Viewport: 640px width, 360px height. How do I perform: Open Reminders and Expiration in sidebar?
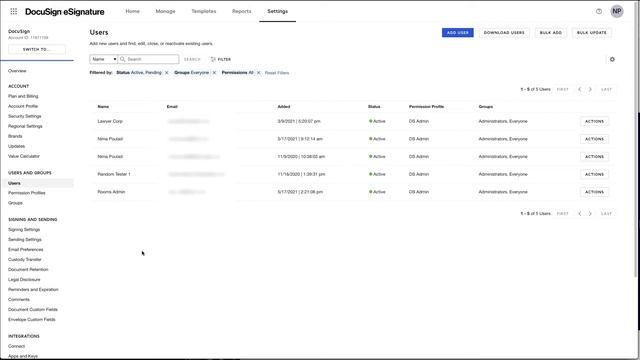pyautogui.click(x=33, y=290)
